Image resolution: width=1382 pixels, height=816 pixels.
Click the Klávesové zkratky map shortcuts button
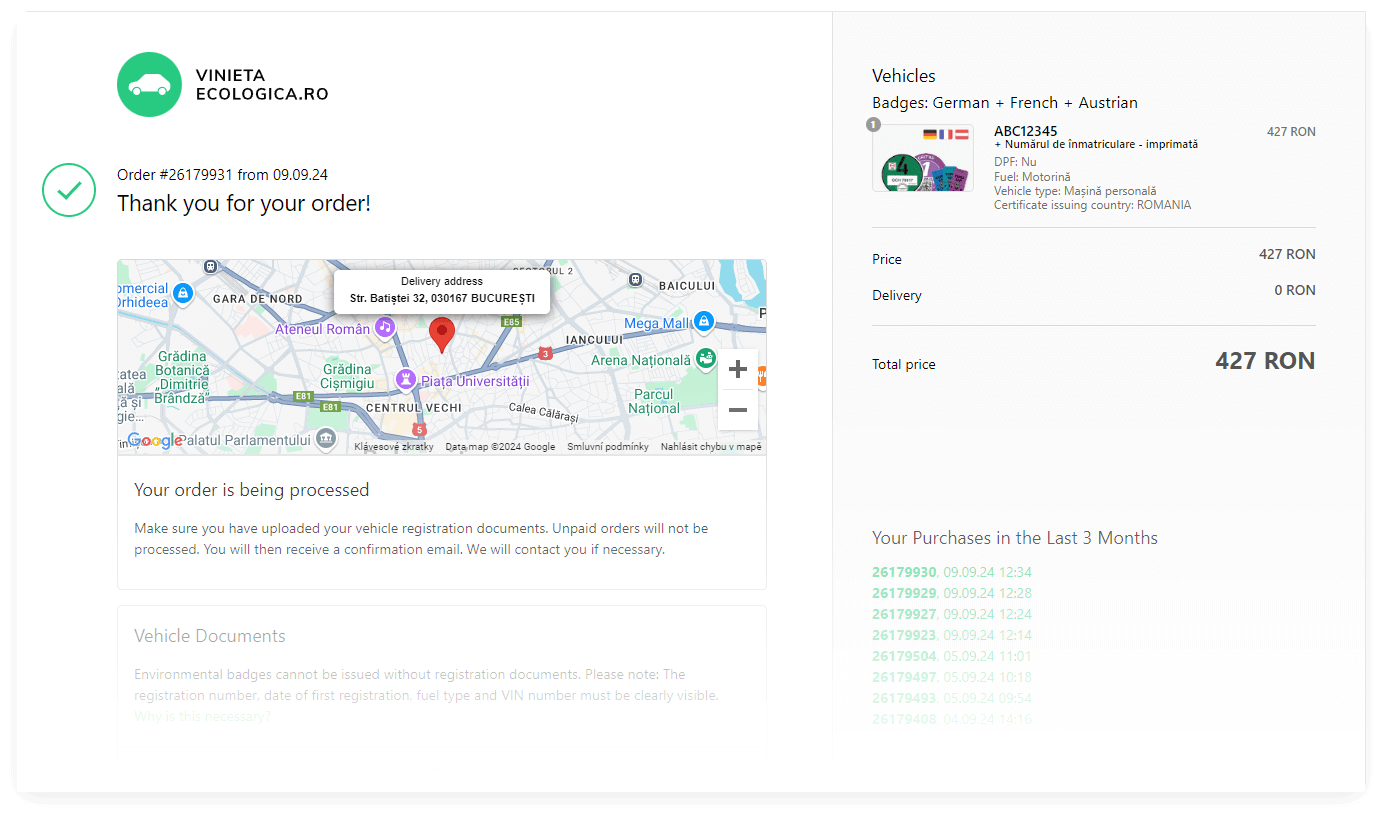(394, 447)
